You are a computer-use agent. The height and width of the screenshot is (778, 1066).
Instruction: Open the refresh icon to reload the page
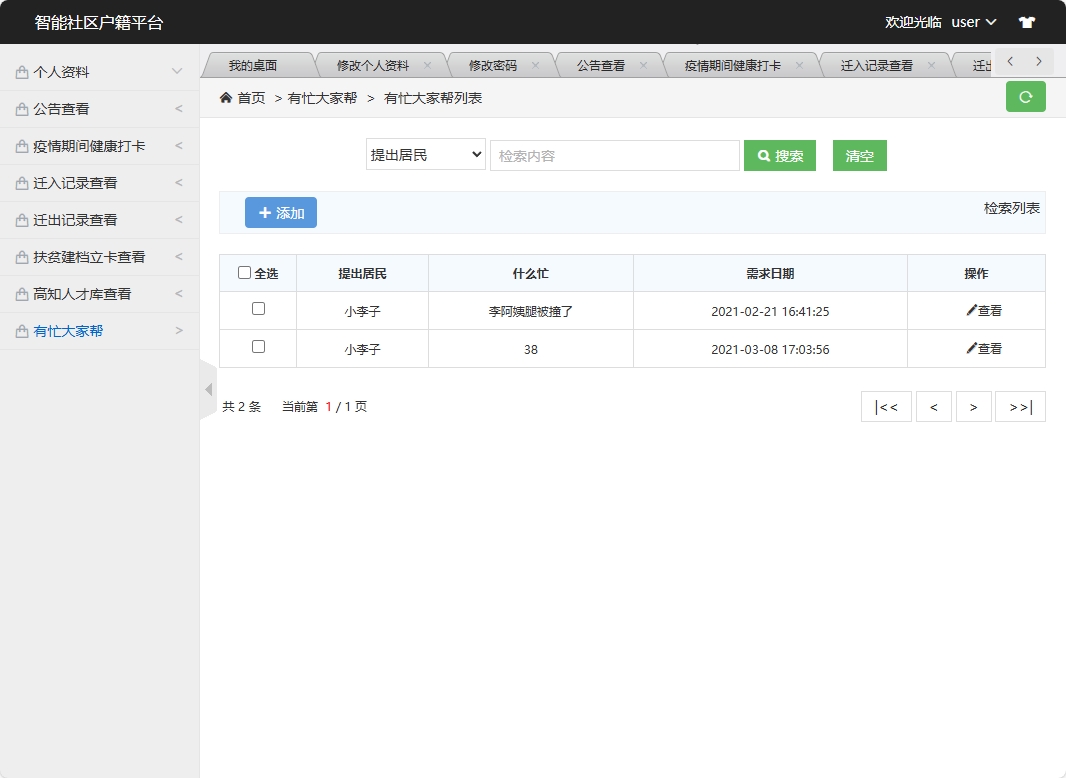pyautogui.click(x=1025, y=97)
